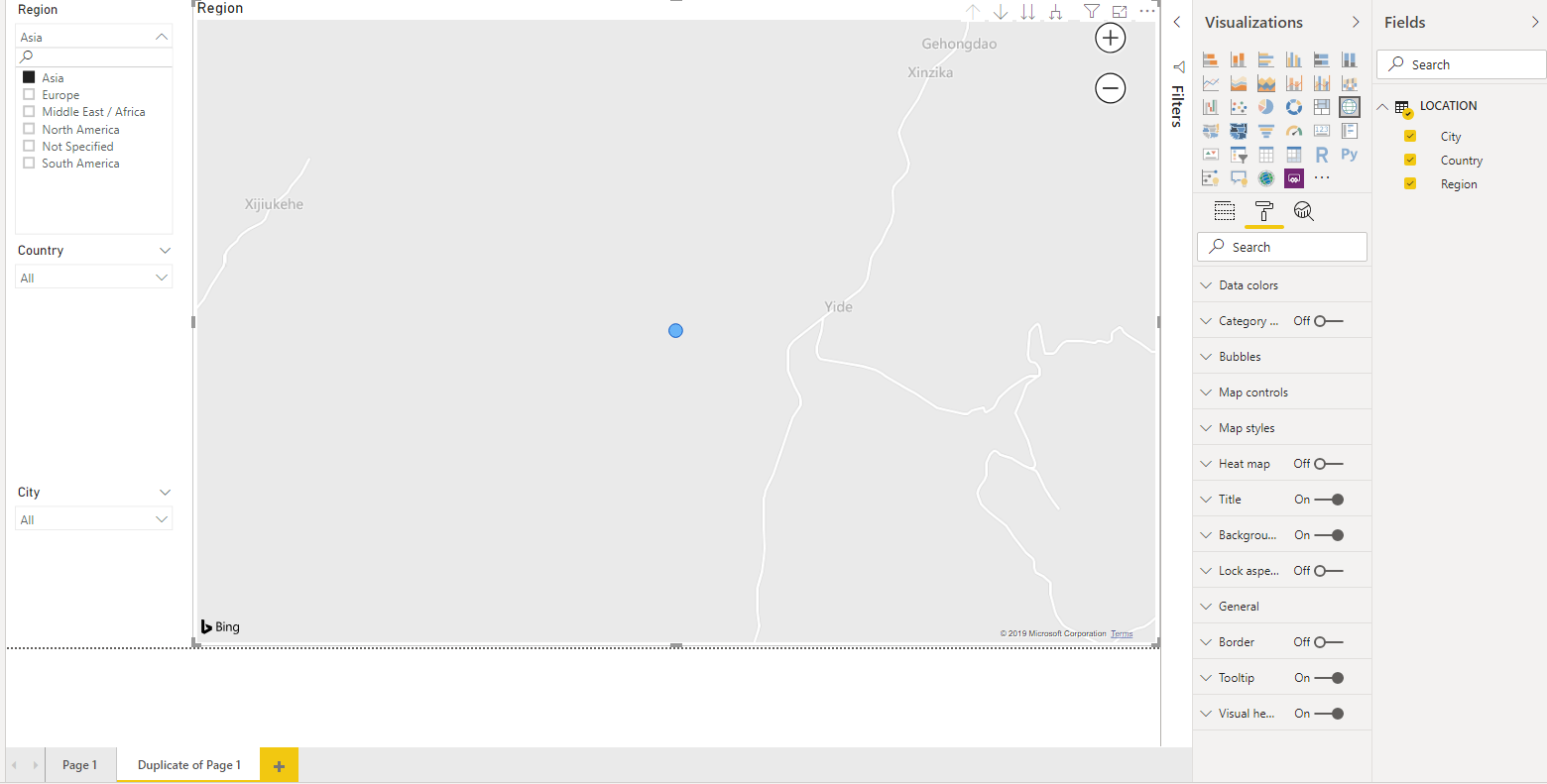Image resolution: width=1547 pixels, height=784 pixels.
Task: Select the ArcGIS Maps visual icon
Action: point(1266,178)
